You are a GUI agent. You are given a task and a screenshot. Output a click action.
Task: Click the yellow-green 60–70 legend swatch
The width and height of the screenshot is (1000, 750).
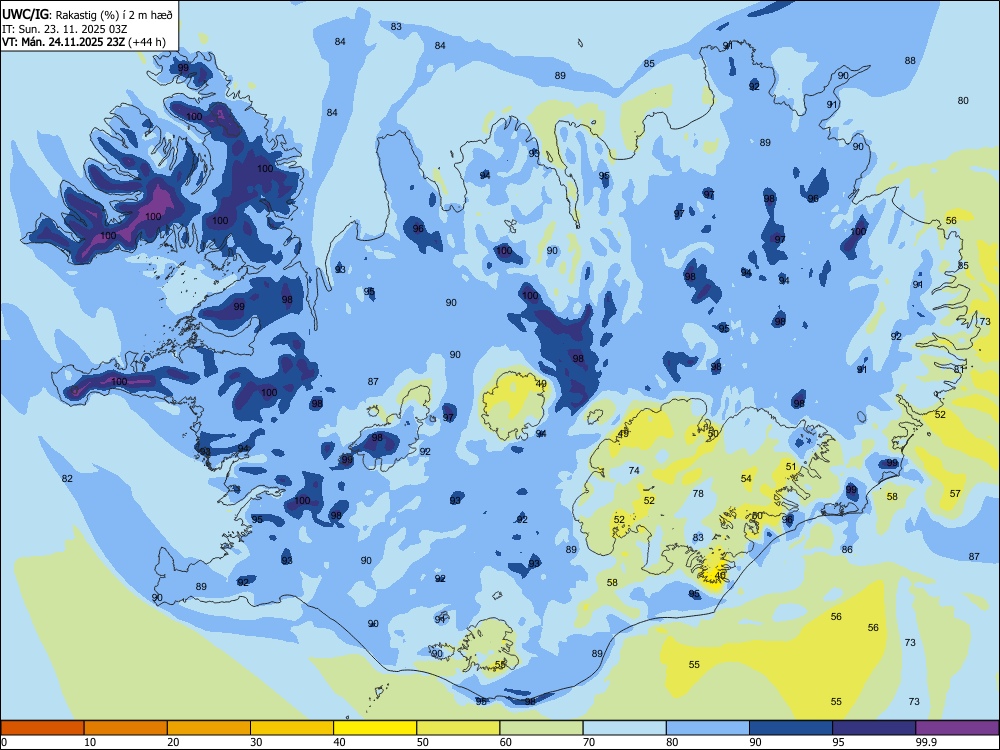[541, 728]
